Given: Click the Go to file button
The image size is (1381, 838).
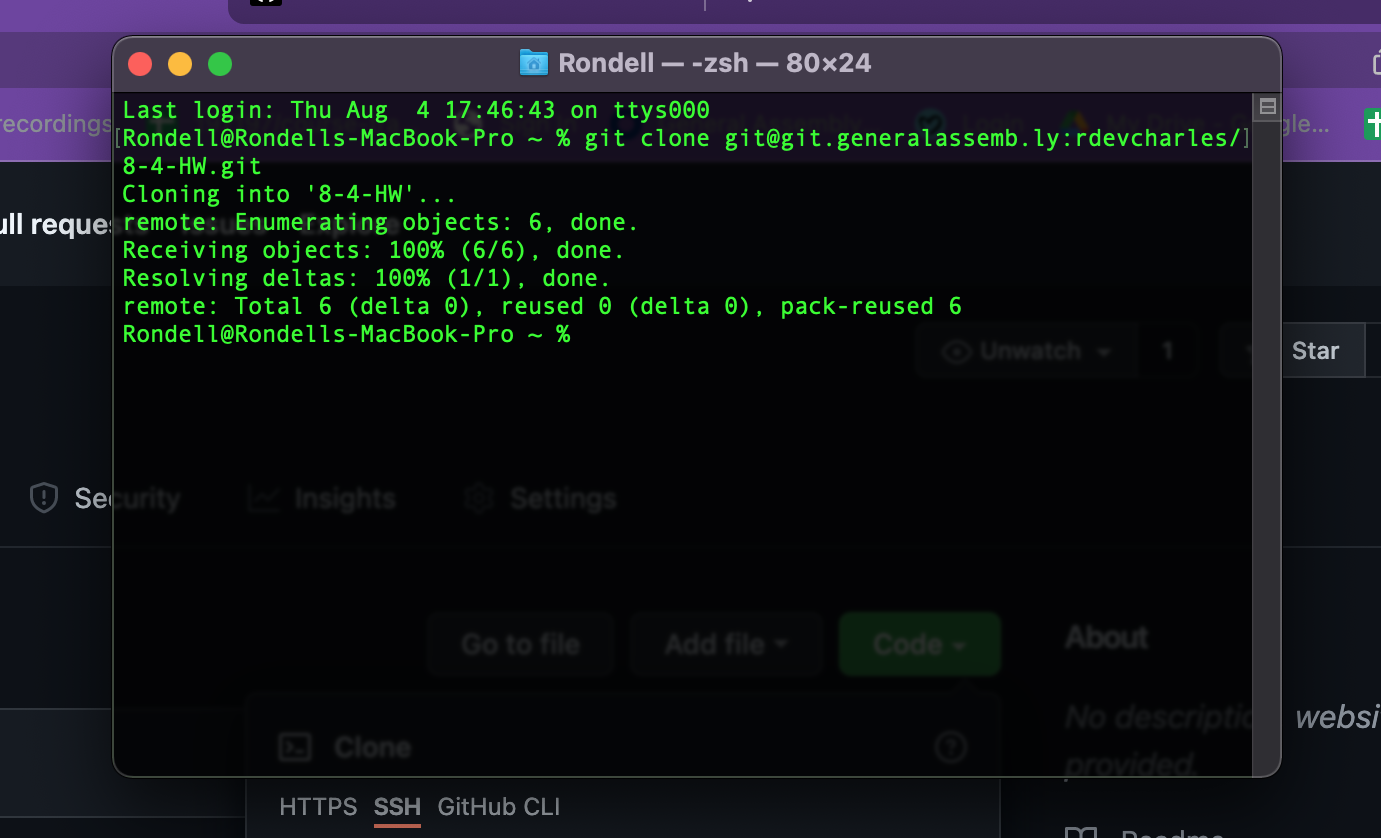Looking at the screenshot, I should tap(520, 644).
